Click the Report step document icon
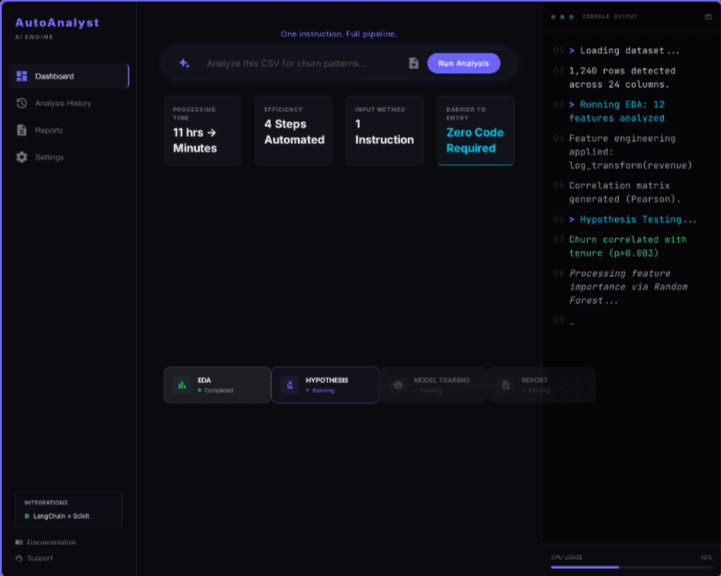721x576 pixels. 506,385
